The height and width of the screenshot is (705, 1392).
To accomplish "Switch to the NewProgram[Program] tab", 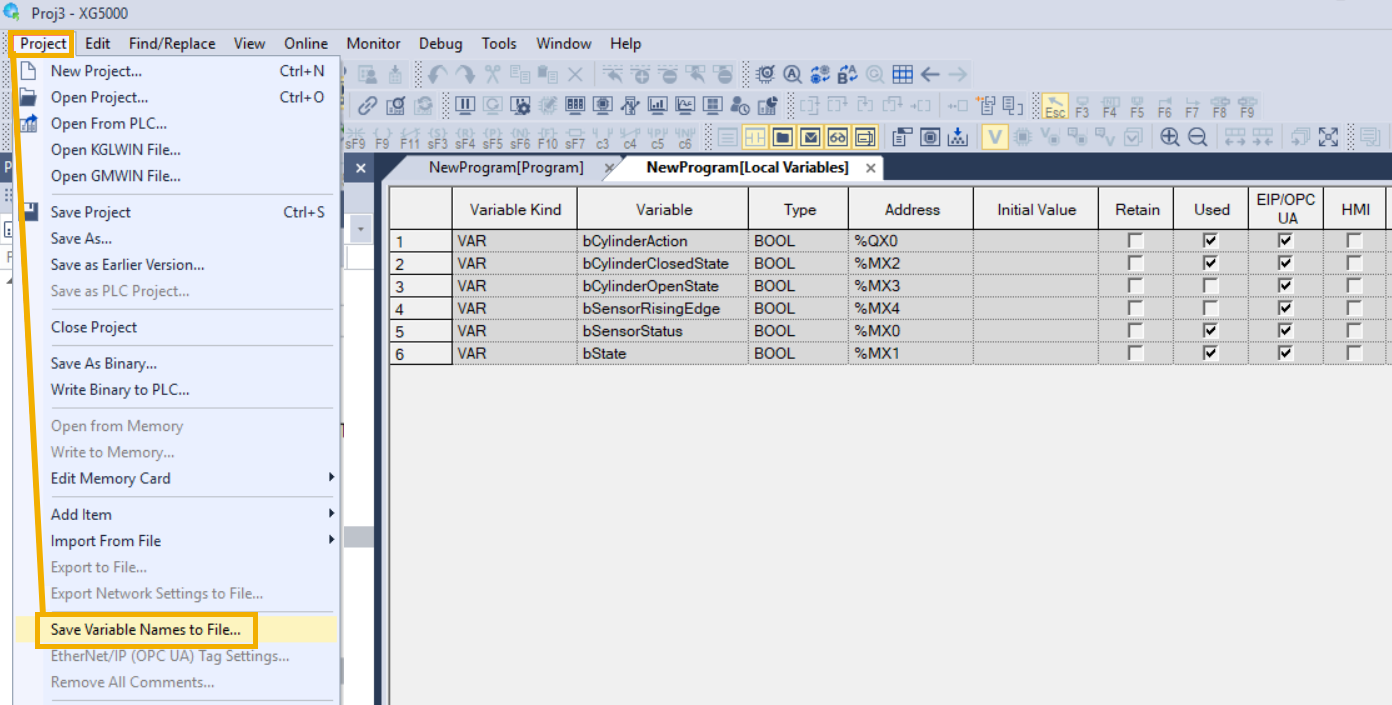I will click(x=506, y=168).
